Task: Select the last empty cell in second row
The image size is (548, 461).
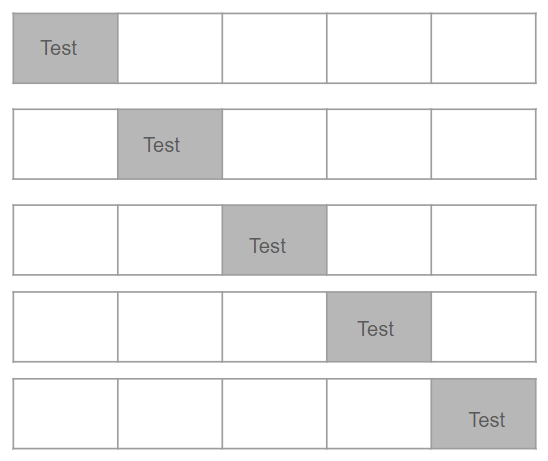Action: tap(484, 144)
